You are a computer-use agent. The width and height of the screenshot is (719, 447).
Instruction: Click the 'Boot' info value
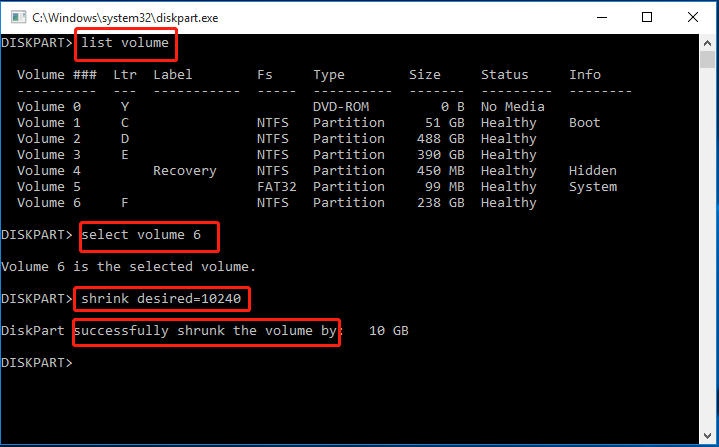point(585,123)
